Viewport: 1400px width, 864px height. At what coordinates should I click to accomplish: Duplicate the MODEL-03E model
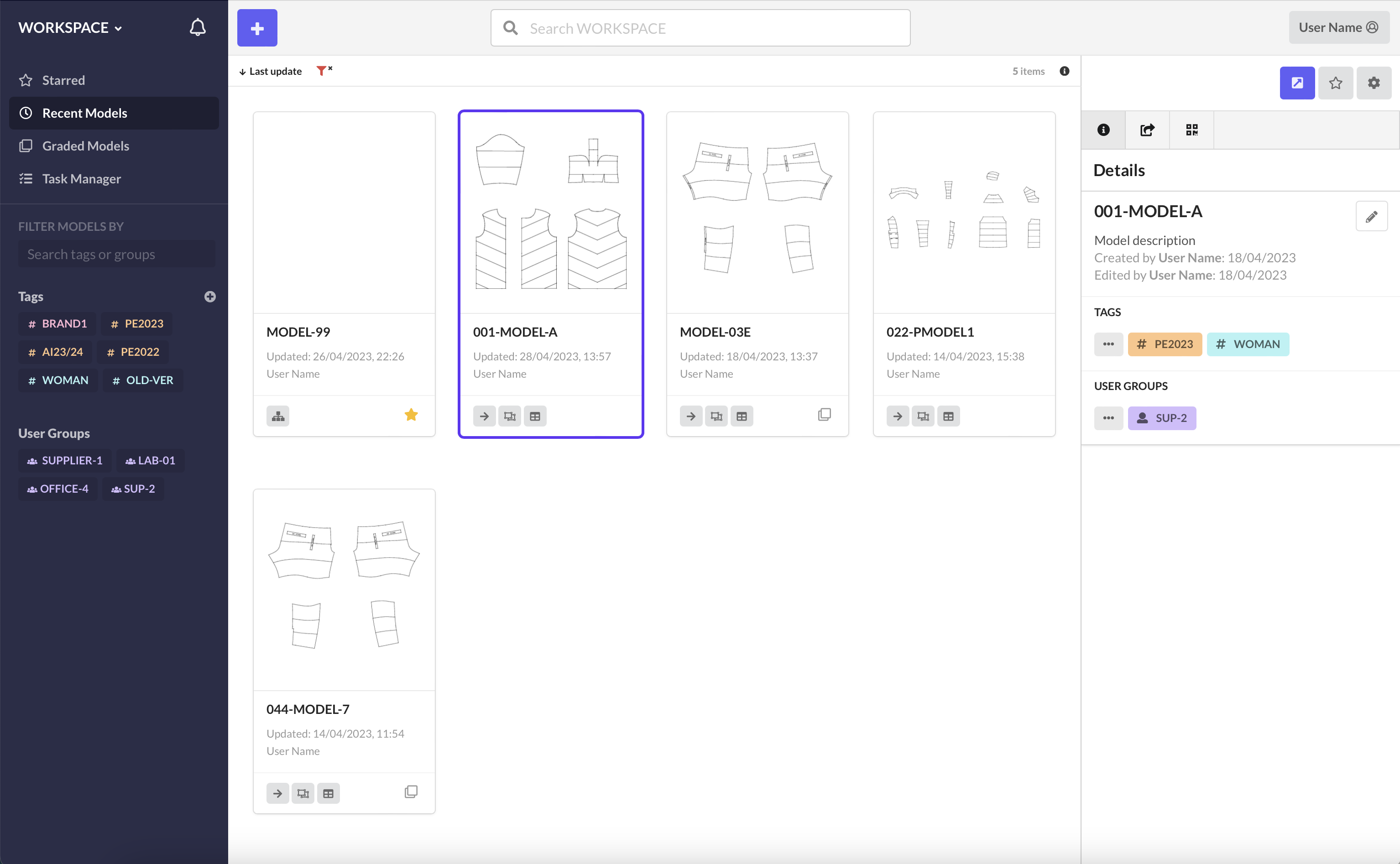click(825, 414)
